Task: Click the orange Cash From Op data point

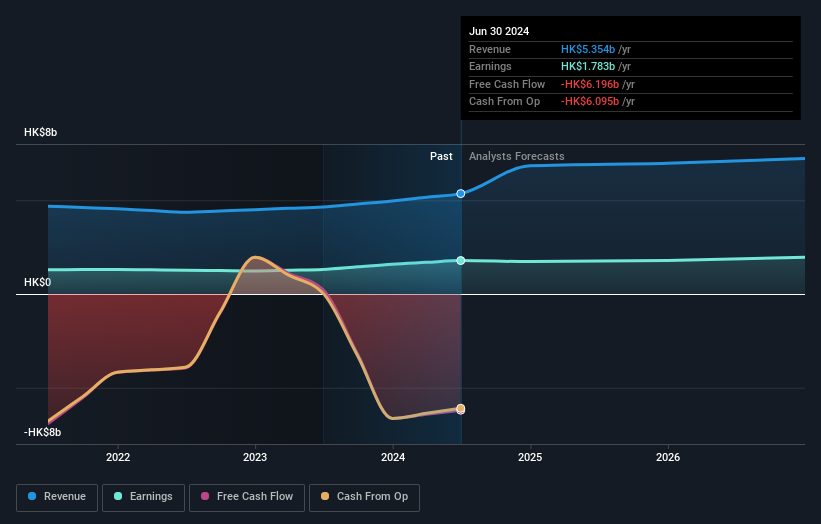Action: (461, 408)
